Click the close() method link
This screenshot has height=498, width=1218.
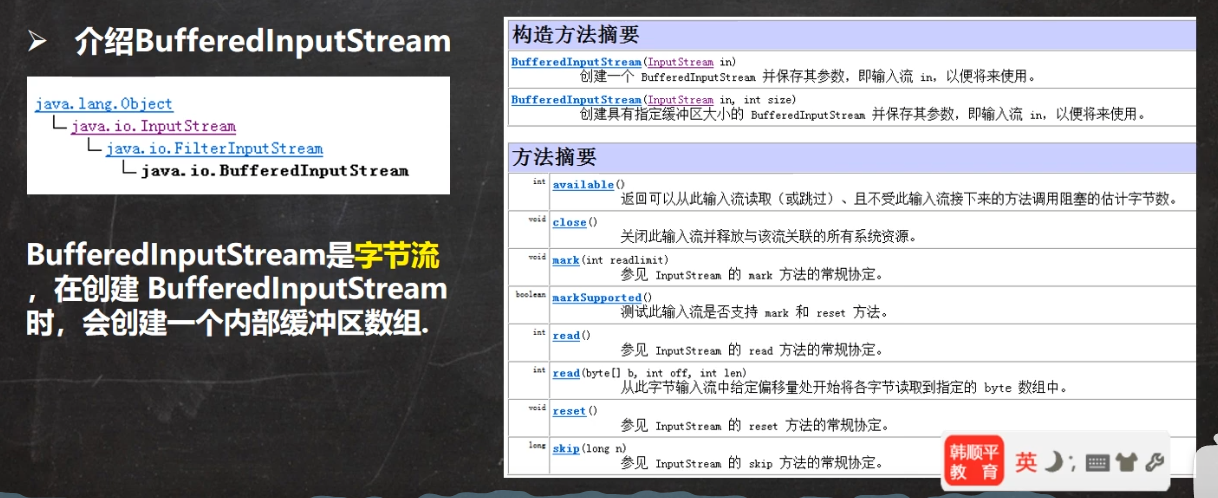tap(568, 222)
